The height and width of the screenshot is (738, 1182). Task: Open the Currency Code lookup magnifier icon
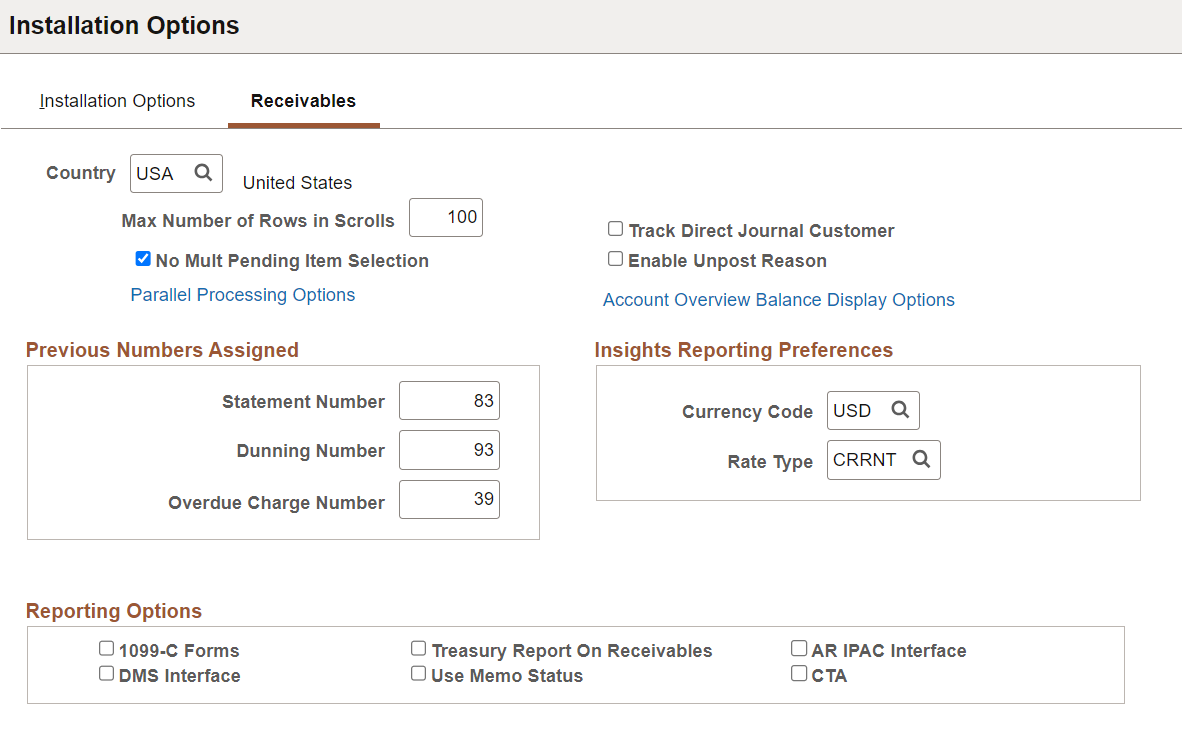(899, 409)
